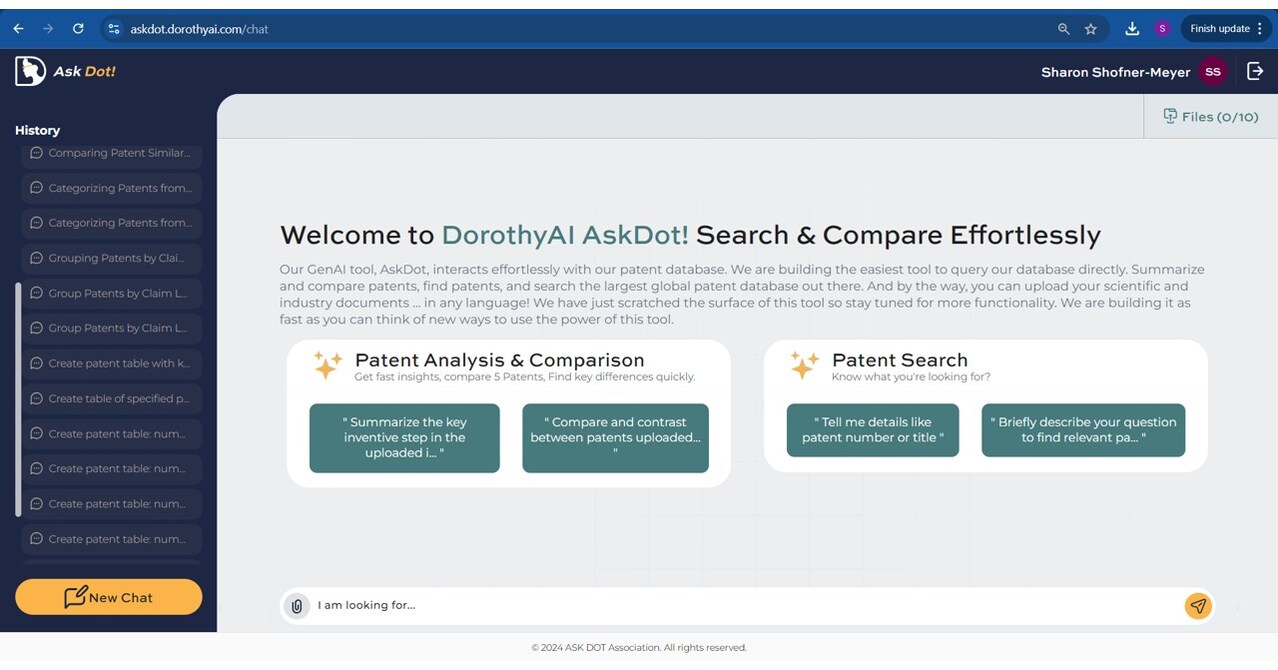Open history chat 'Create table of specified p...'

(x=111, y=398)
